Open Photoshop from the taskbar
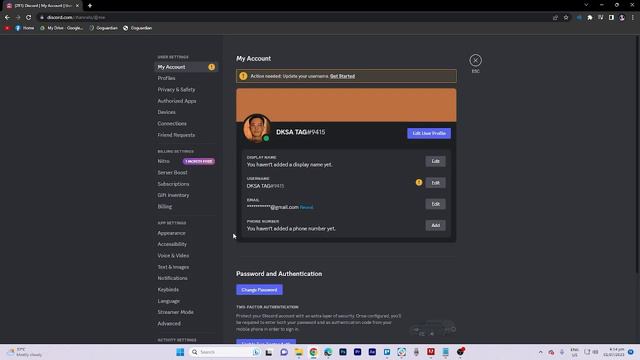 coord(342,352)
